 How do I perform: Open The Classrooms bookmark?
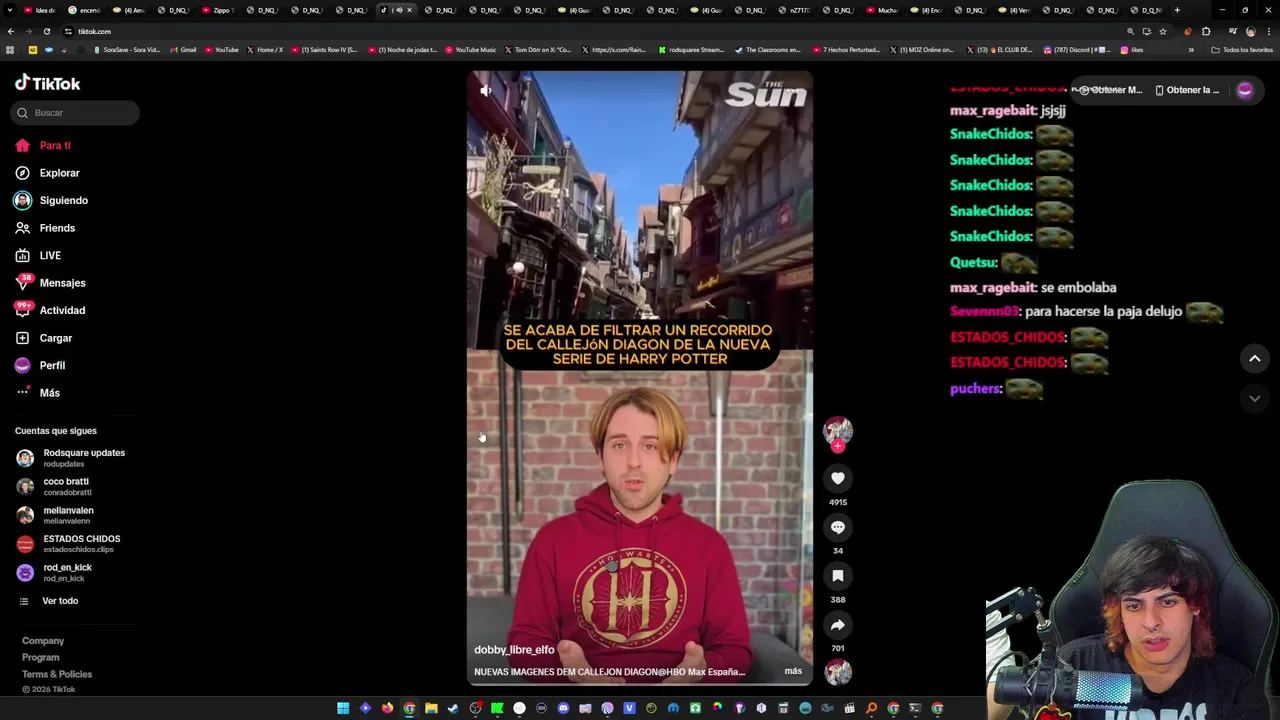767,50
